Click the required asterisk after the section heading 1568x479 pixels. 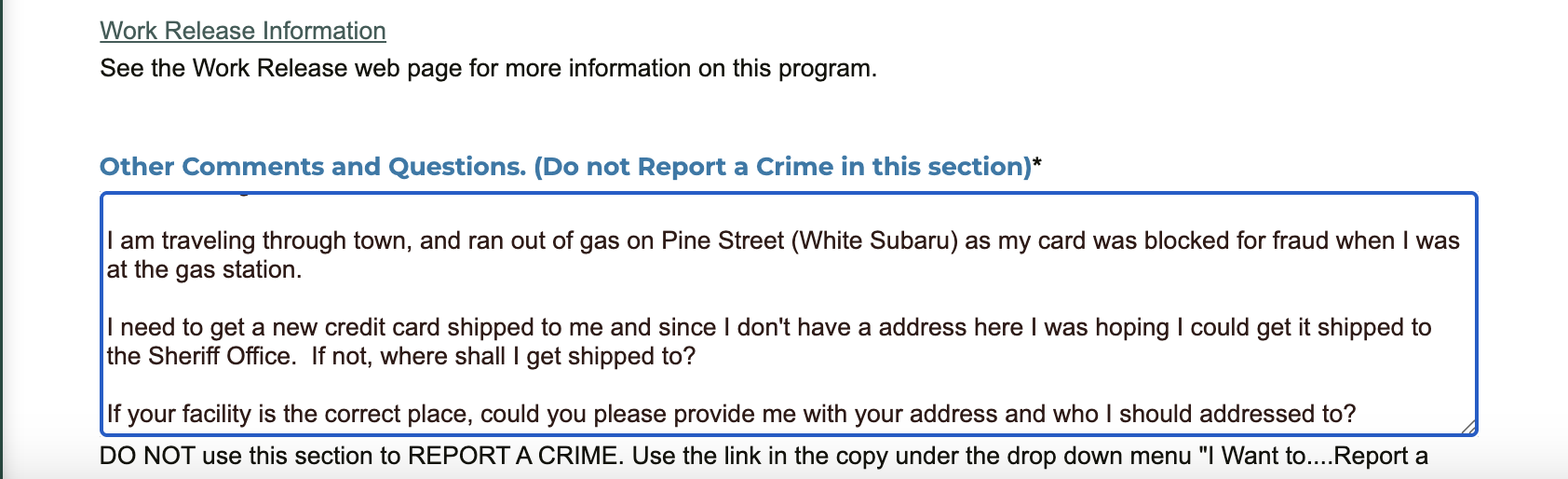click(1037, 164)
